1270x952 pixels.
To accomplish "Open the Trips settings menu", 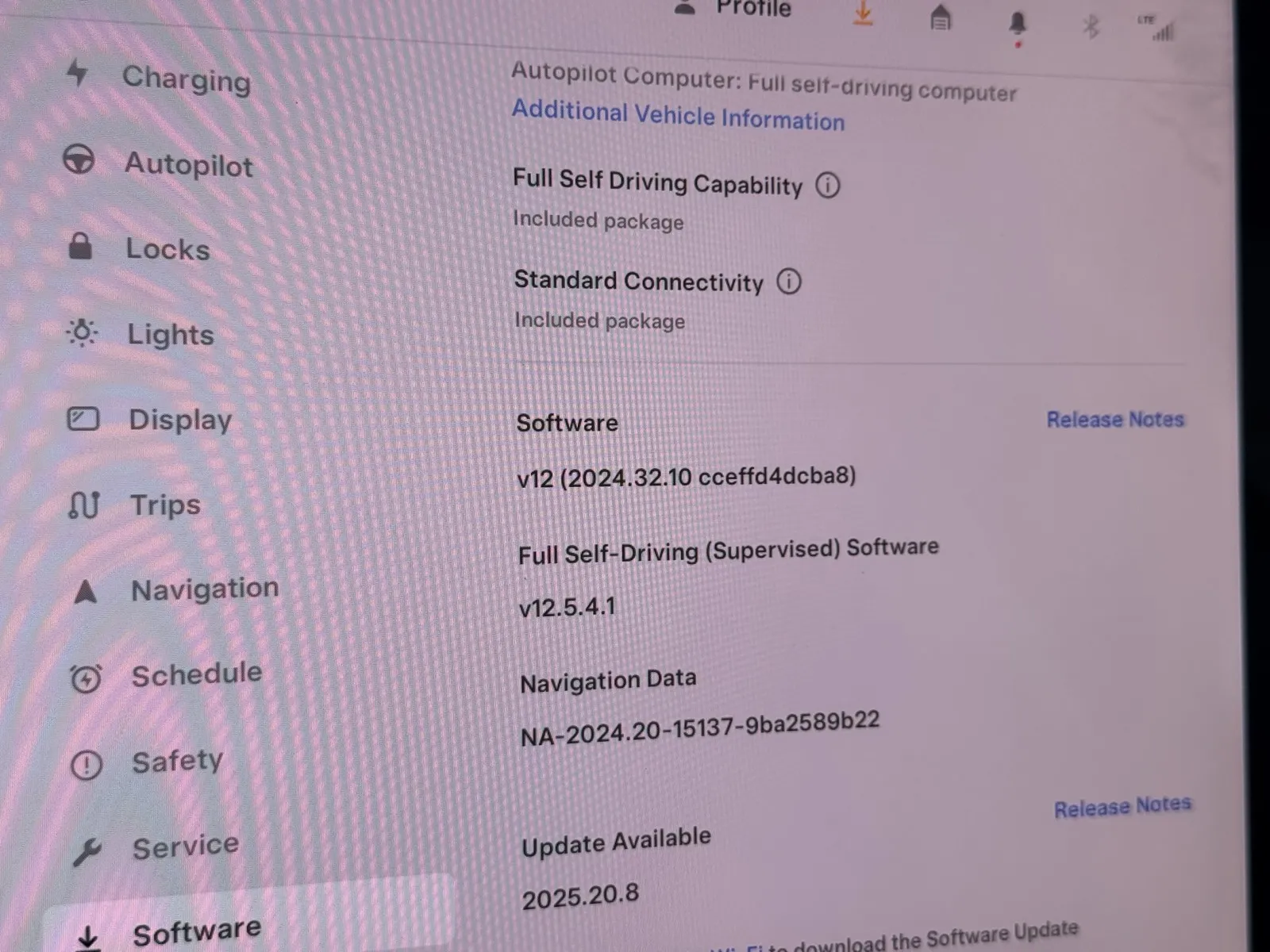I will pos(135,505).
